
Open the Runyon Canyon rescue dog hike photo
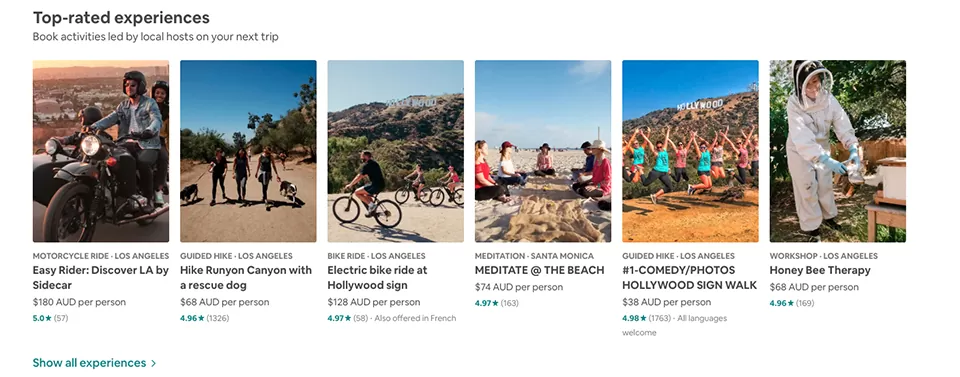pyautogui.click(x=248, y=151)
